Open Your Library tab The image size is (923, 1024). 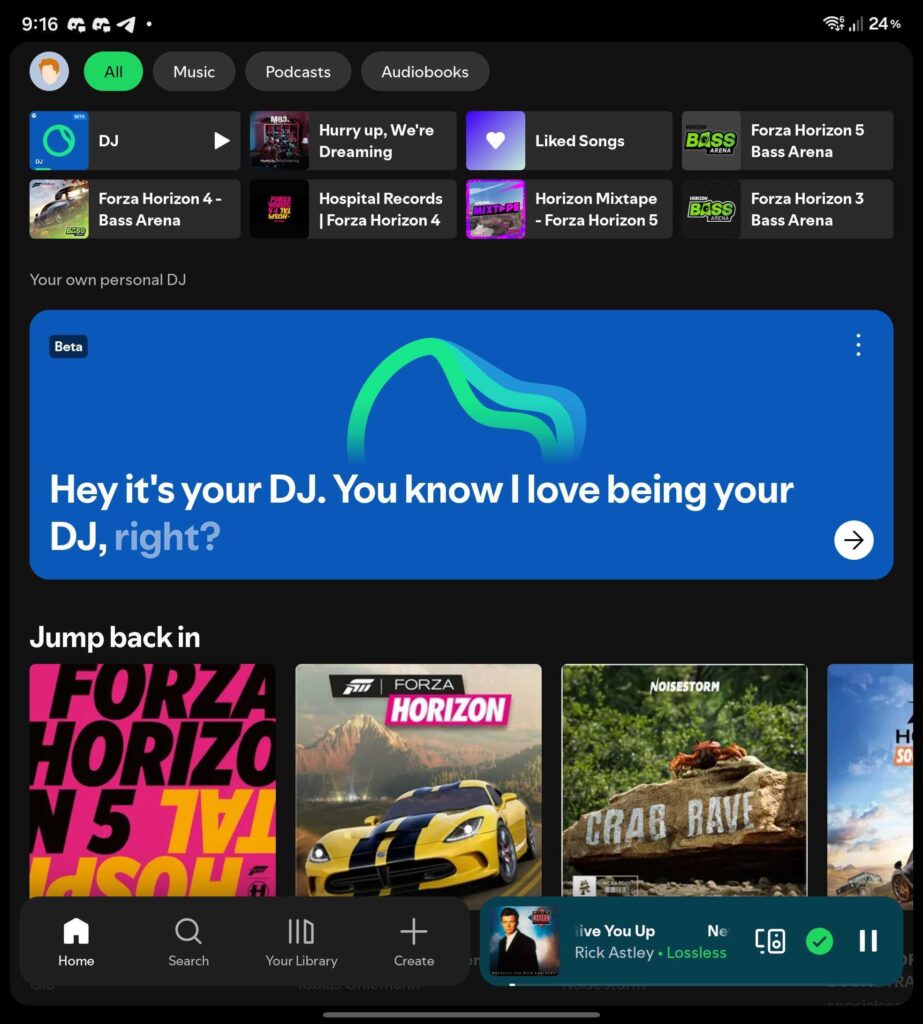301,942
